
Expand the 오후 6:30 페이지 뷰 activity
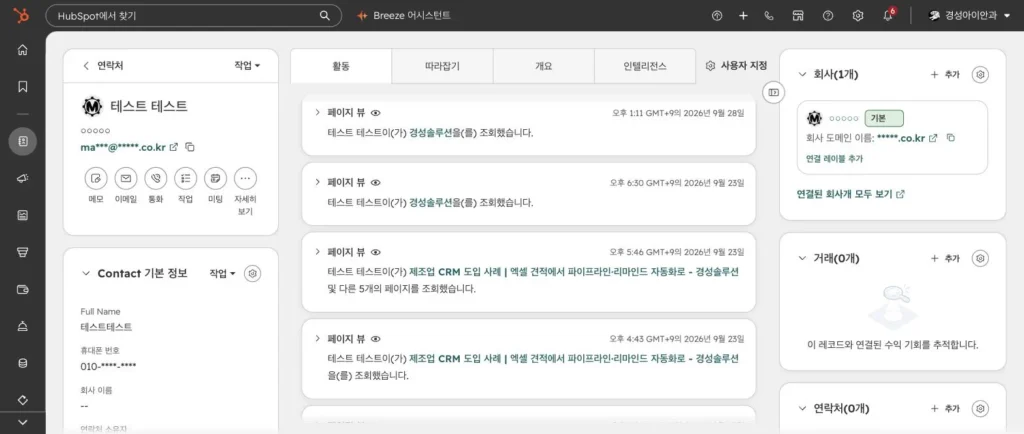317,182
